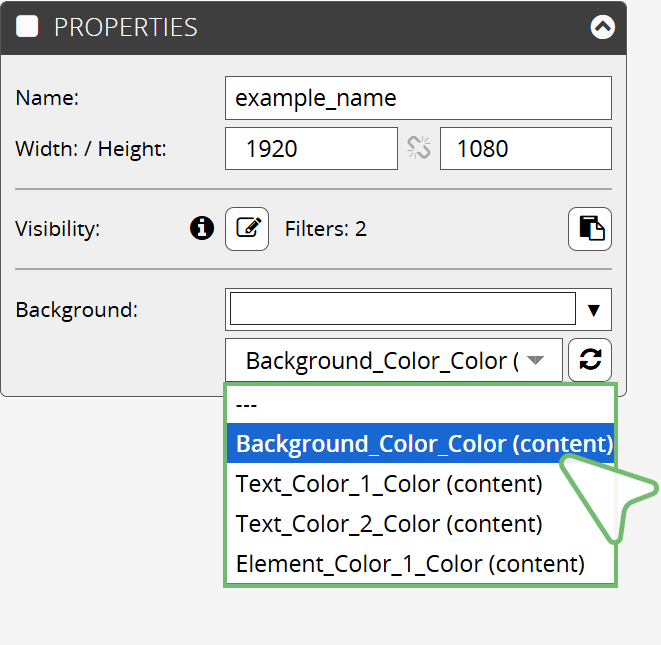This screenshot has height=645, width=661.
Task: Open the Background_Color_Color variable dropdown
Action: point(394,360)
